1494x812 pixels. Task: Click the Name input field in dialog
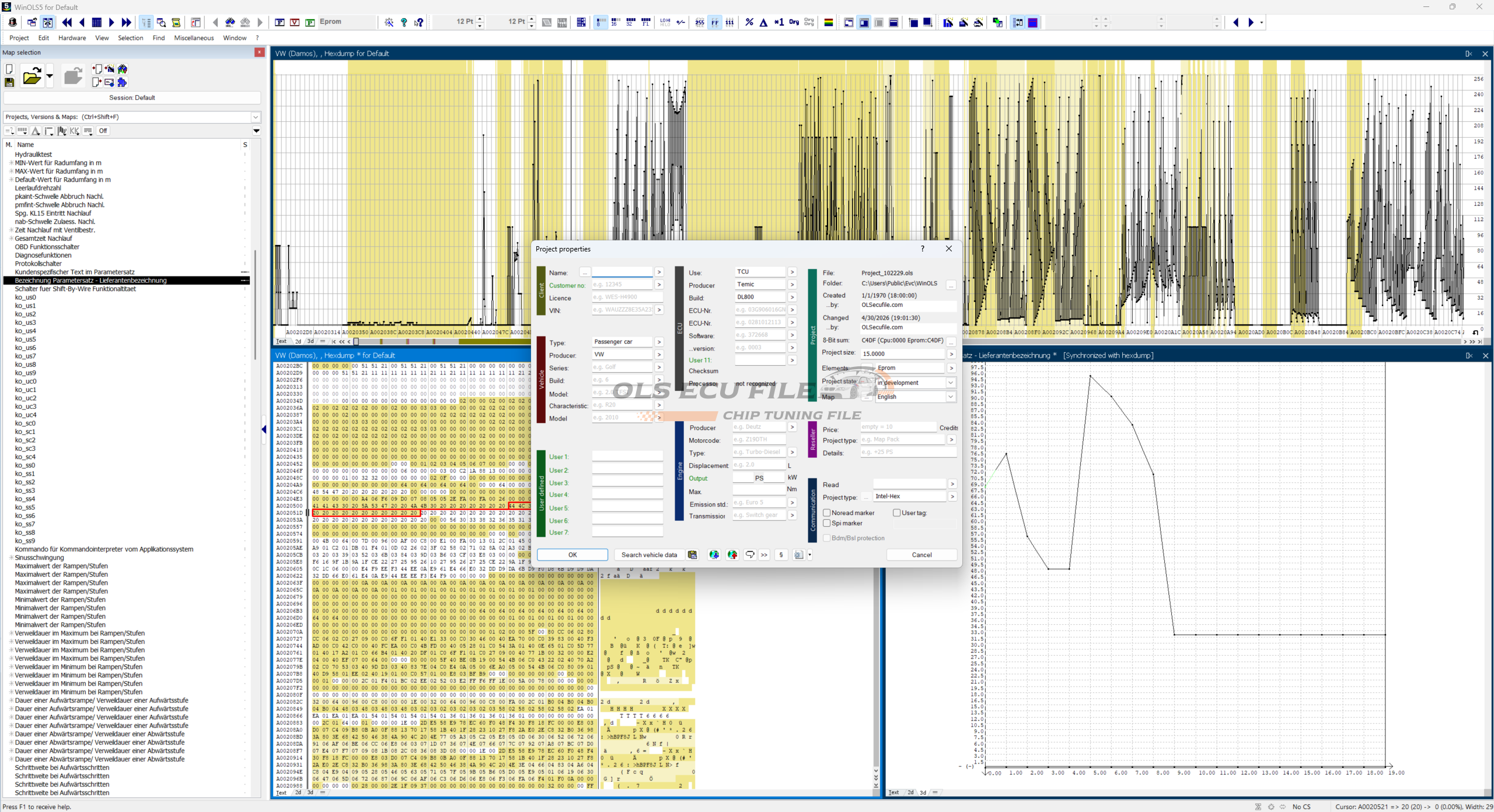pos(622,272)
